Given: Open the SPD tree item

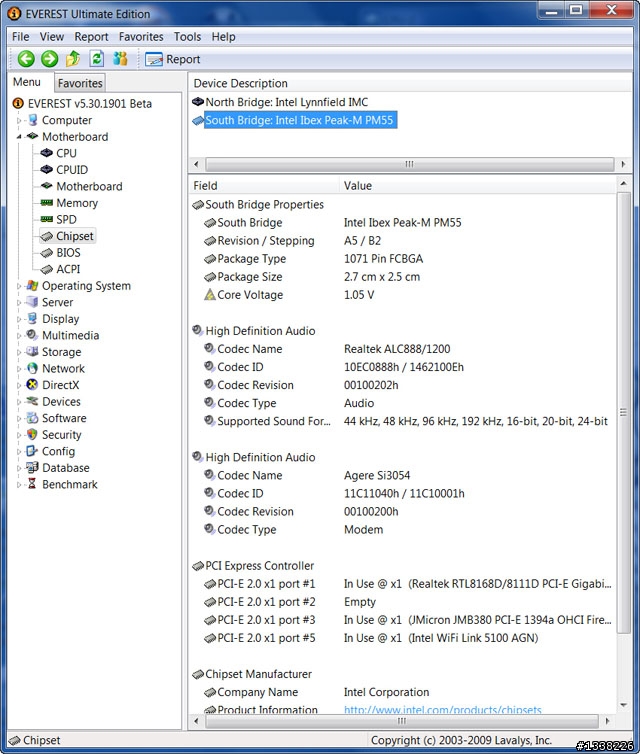Looking at the screenshot, I should (x=66, y=219).
